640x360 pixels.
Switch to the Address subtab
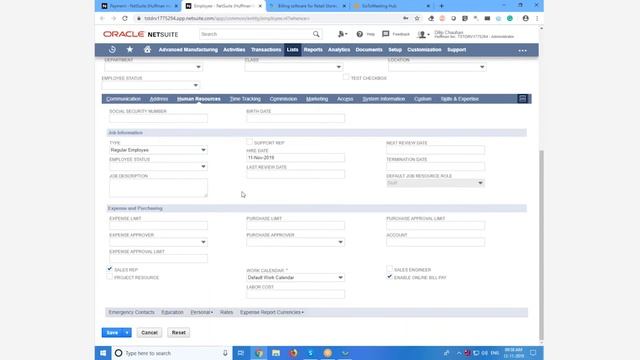coord(159,99)
